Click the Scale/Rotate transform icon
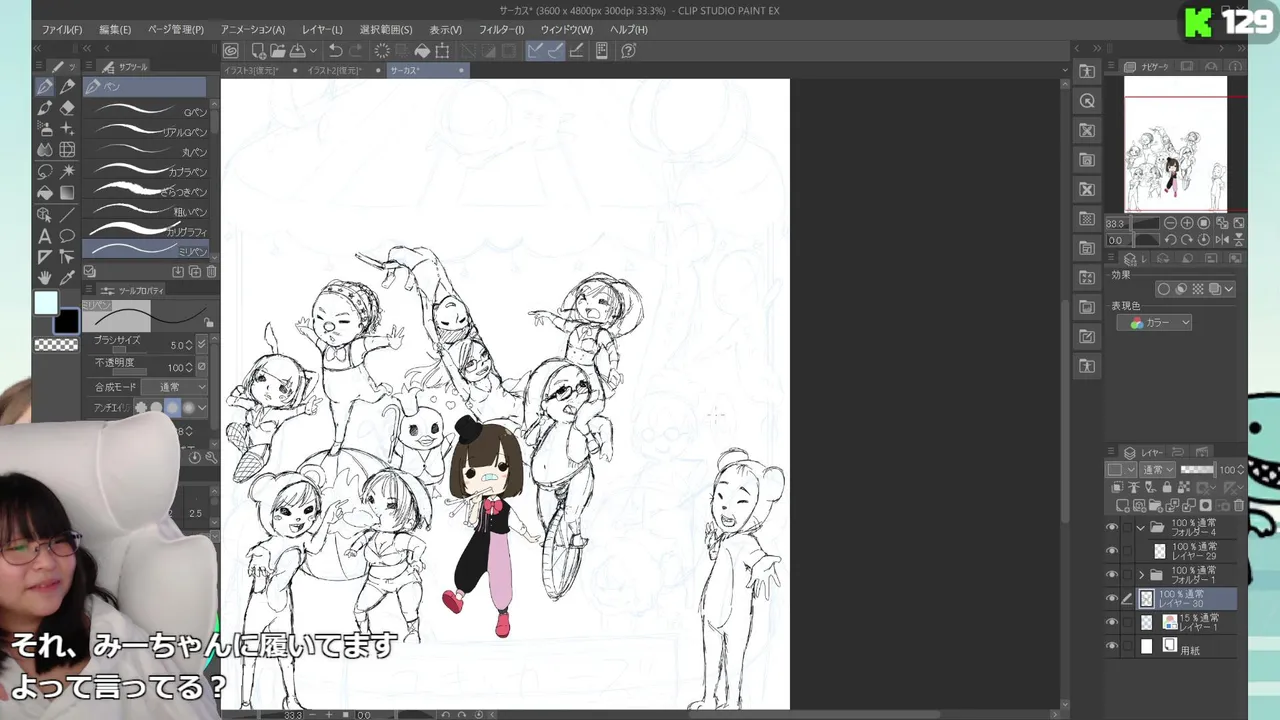Viewport: 1280px width, 720px height. coord(442,51)
